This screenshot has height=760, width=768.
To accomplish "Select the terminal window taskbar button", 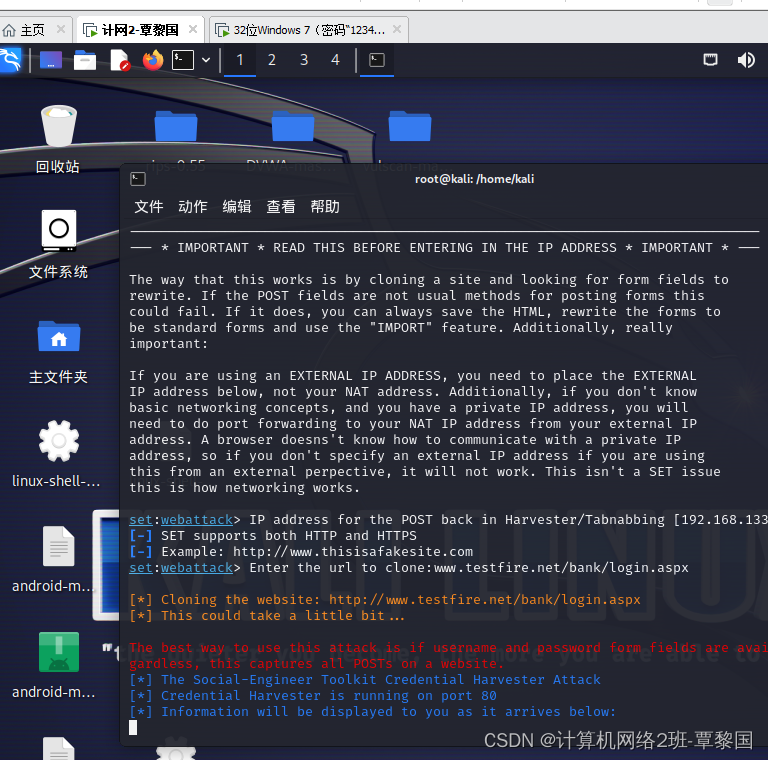I will [x=377, y=60].
